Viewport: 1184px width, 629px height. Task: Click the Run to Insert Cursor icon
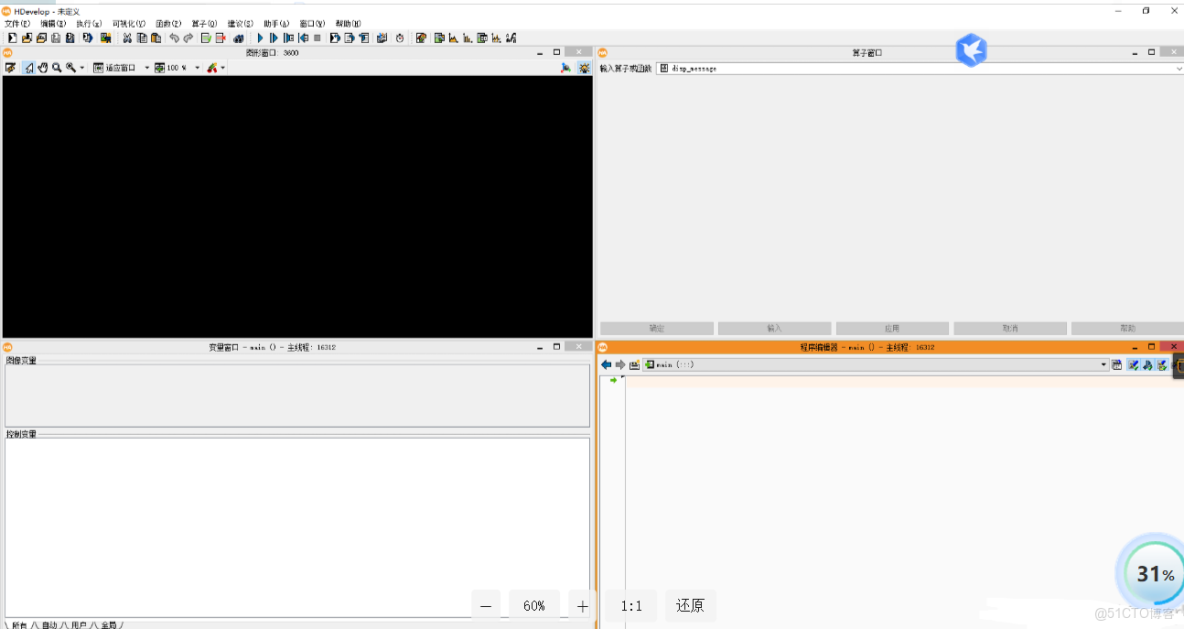(x=274, y=38)
